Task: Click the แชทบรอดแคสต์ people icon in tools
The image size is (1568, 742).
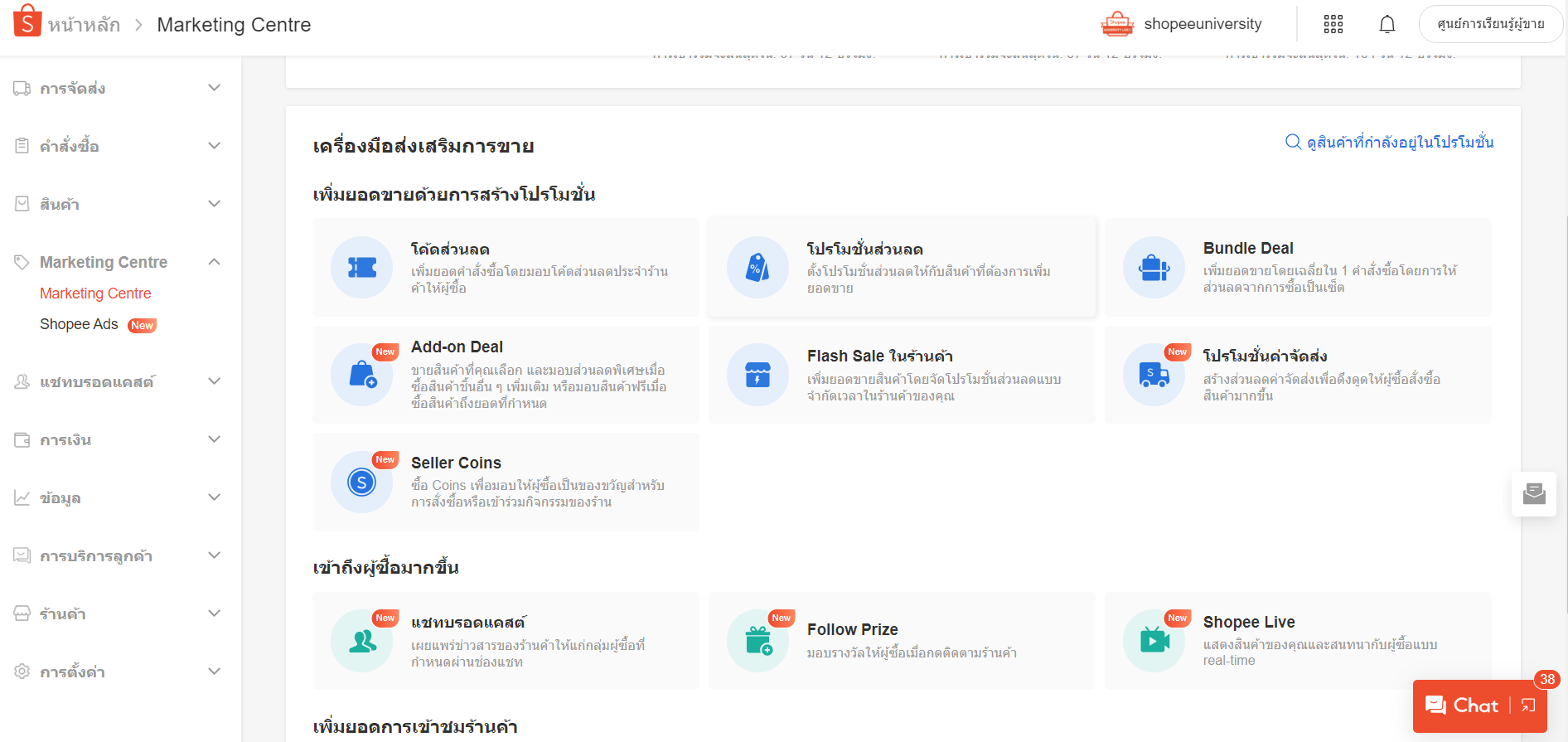Action: coord(362,641)
